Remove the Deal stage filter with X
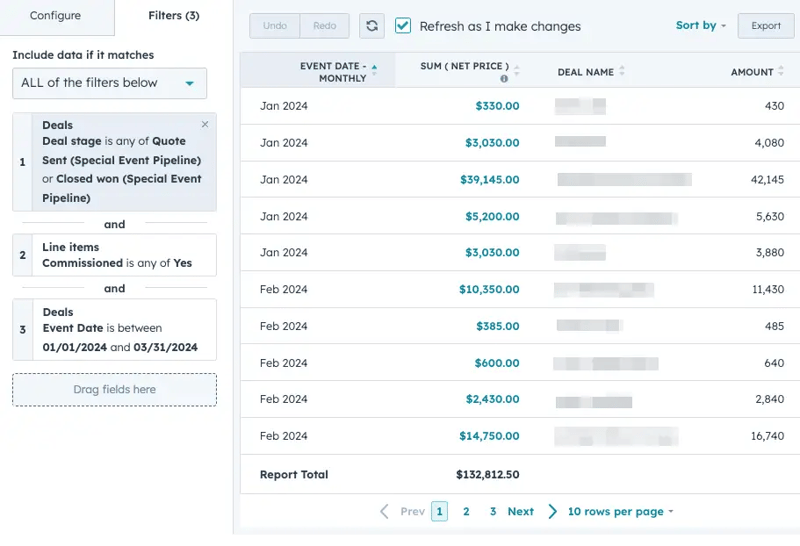The height and width of the screenshot is (546, 800). coord(205,124)
